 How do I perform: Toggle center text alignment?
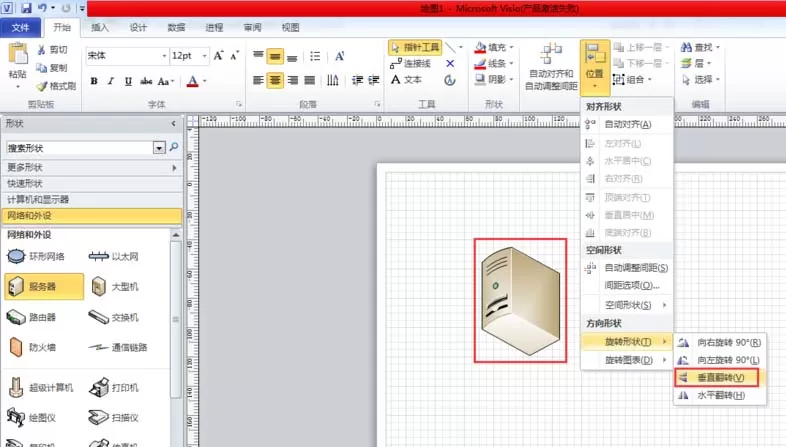tap(275, 80)
